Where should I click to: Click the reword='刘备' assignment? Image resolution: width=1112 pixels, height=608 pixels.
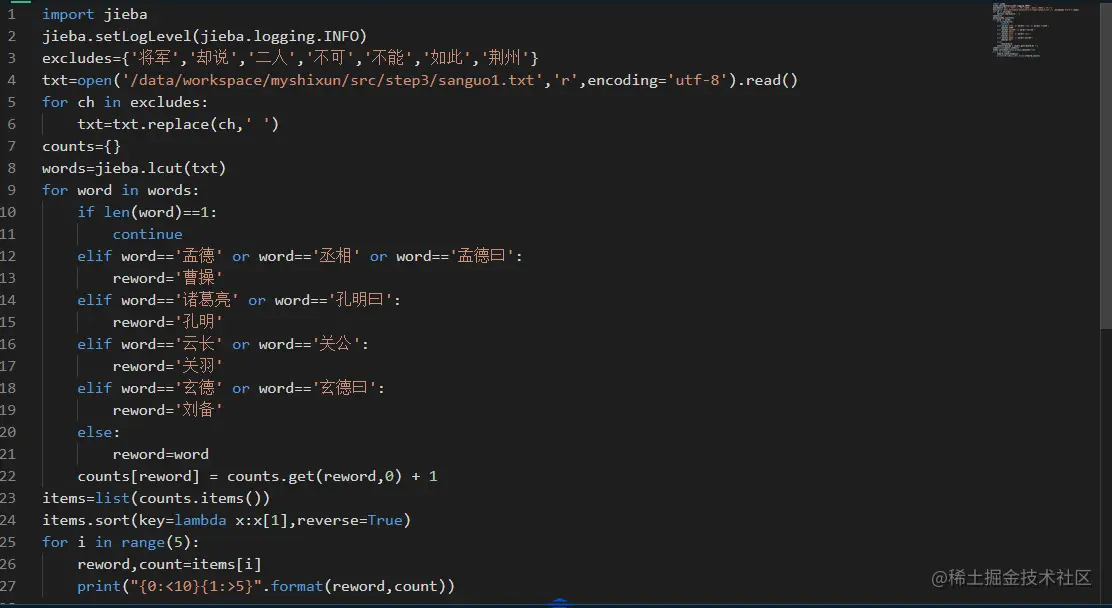(167, 410)
